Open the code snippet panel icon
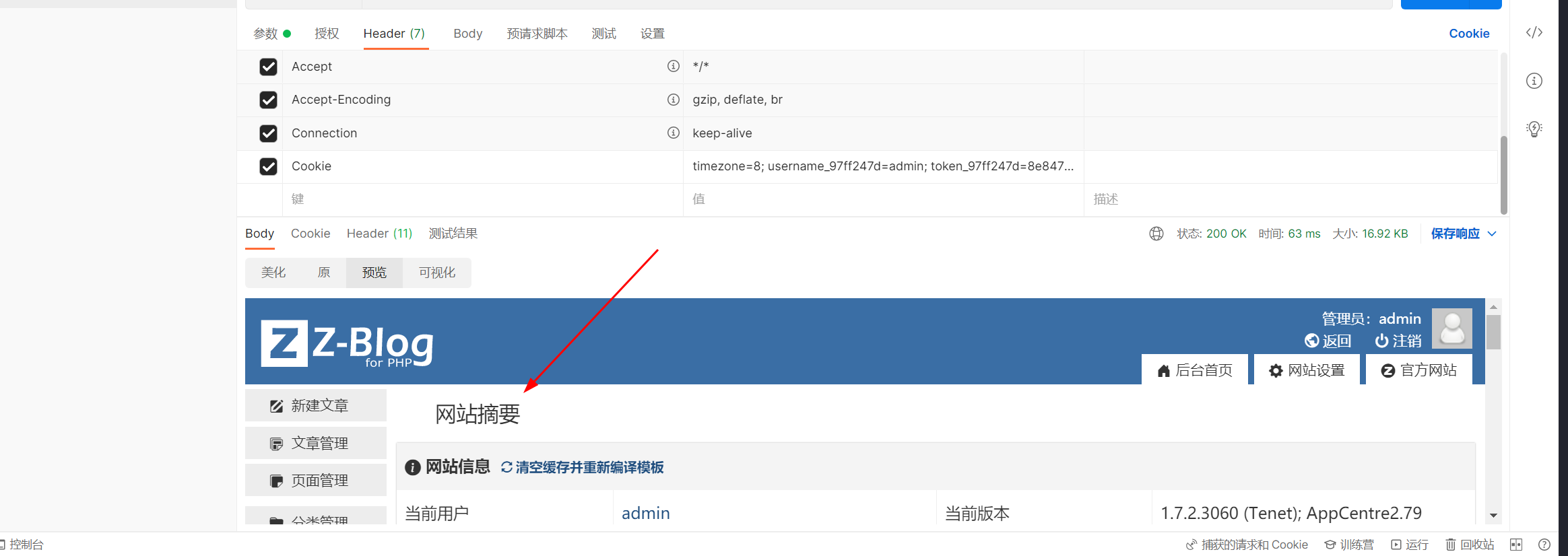Viewport: 1568px width, 556px height. pos(1534,32)
